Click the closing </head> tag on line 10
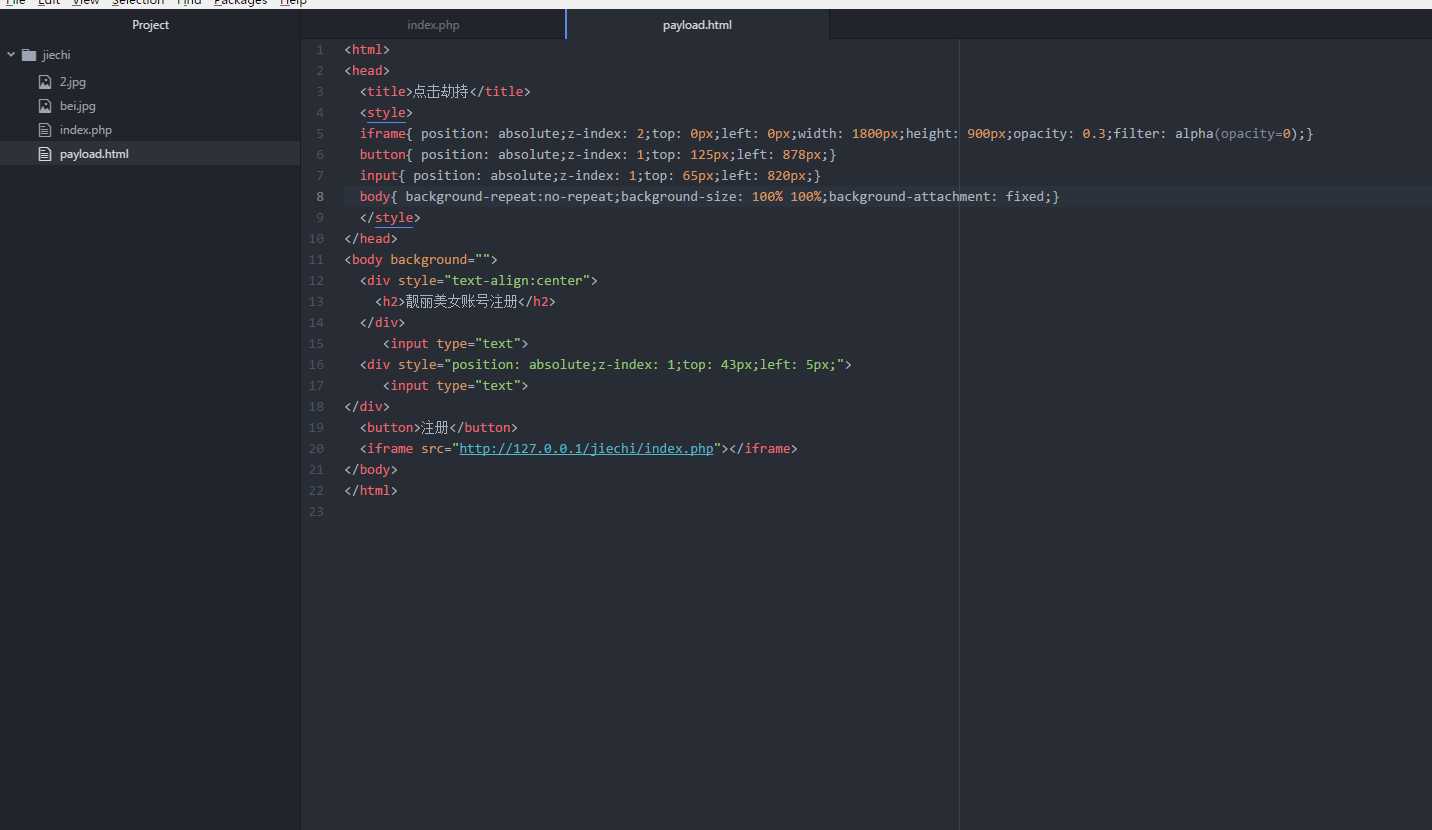The width and height of the screenshot is (1432, 830). pos(371,239)
